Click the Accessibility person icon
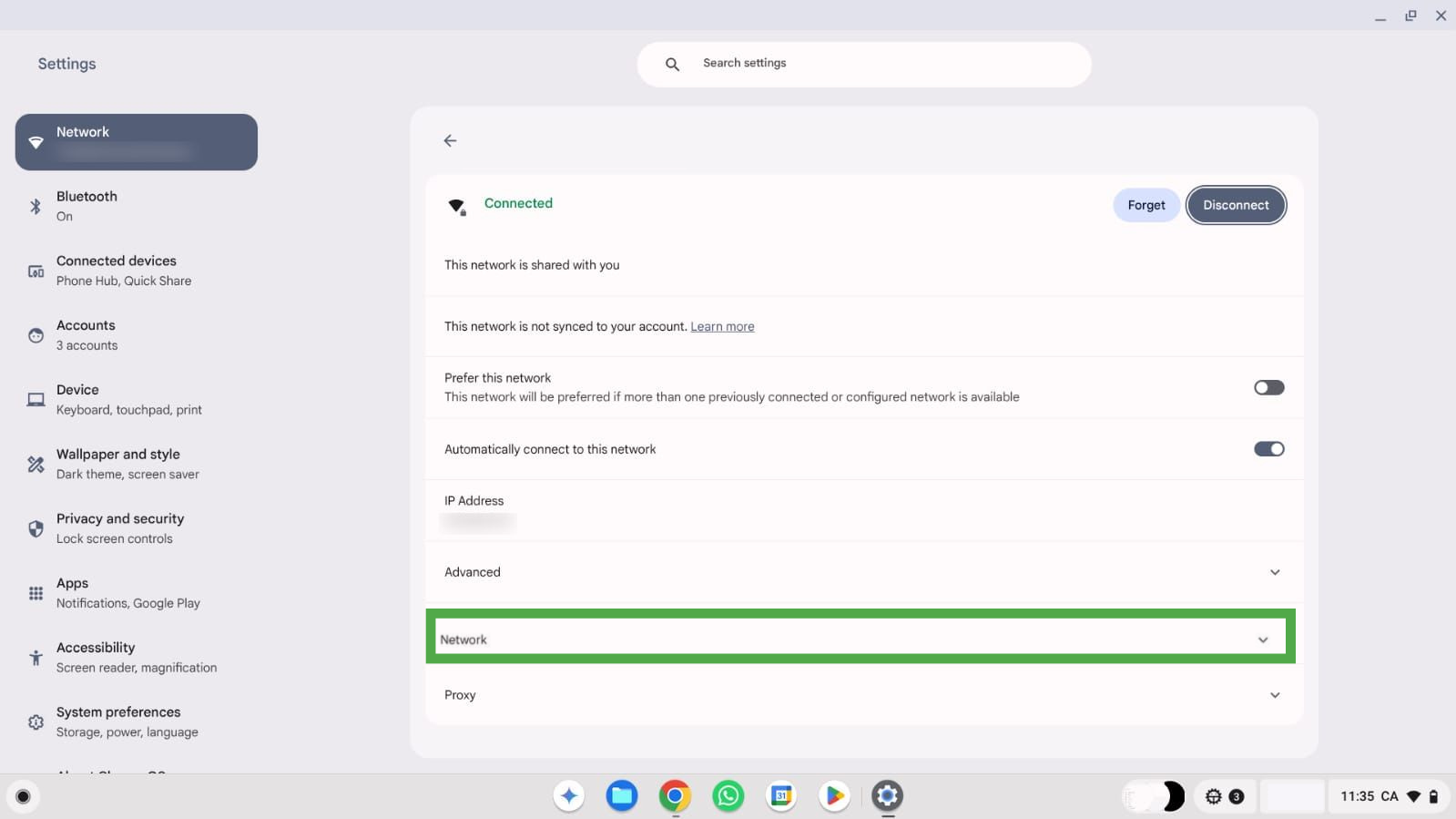Image resolution: width=1456 pixels, height=819 pixels. click(x=36, y=658)
